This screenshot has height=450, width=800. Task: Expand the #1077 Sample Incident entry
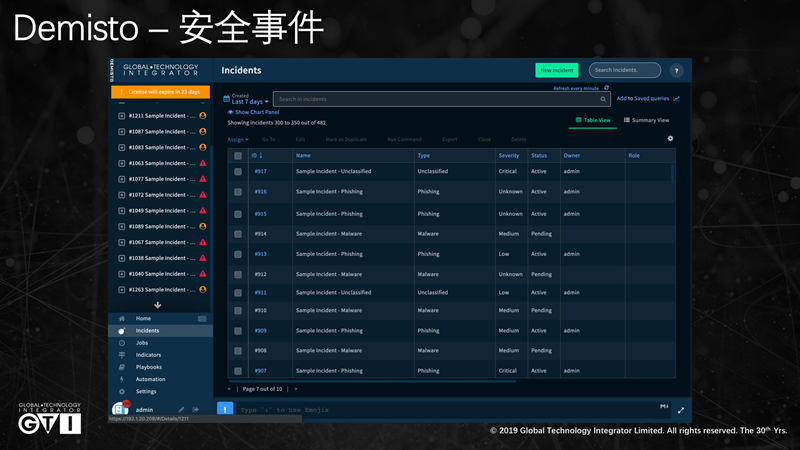pos(121,179)
